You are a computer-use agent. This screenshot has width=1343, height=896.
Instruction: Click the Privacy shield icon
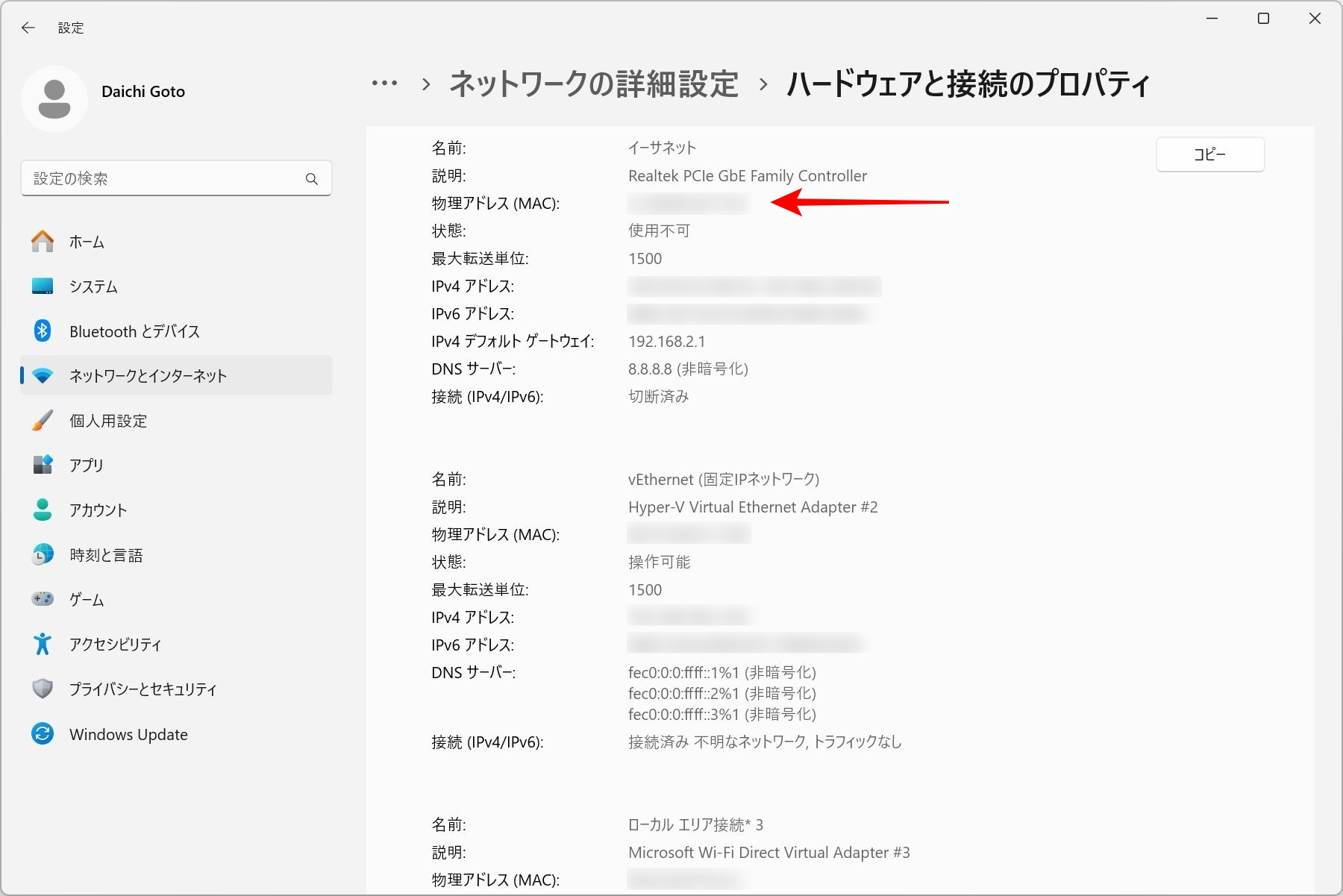[43, 689]
